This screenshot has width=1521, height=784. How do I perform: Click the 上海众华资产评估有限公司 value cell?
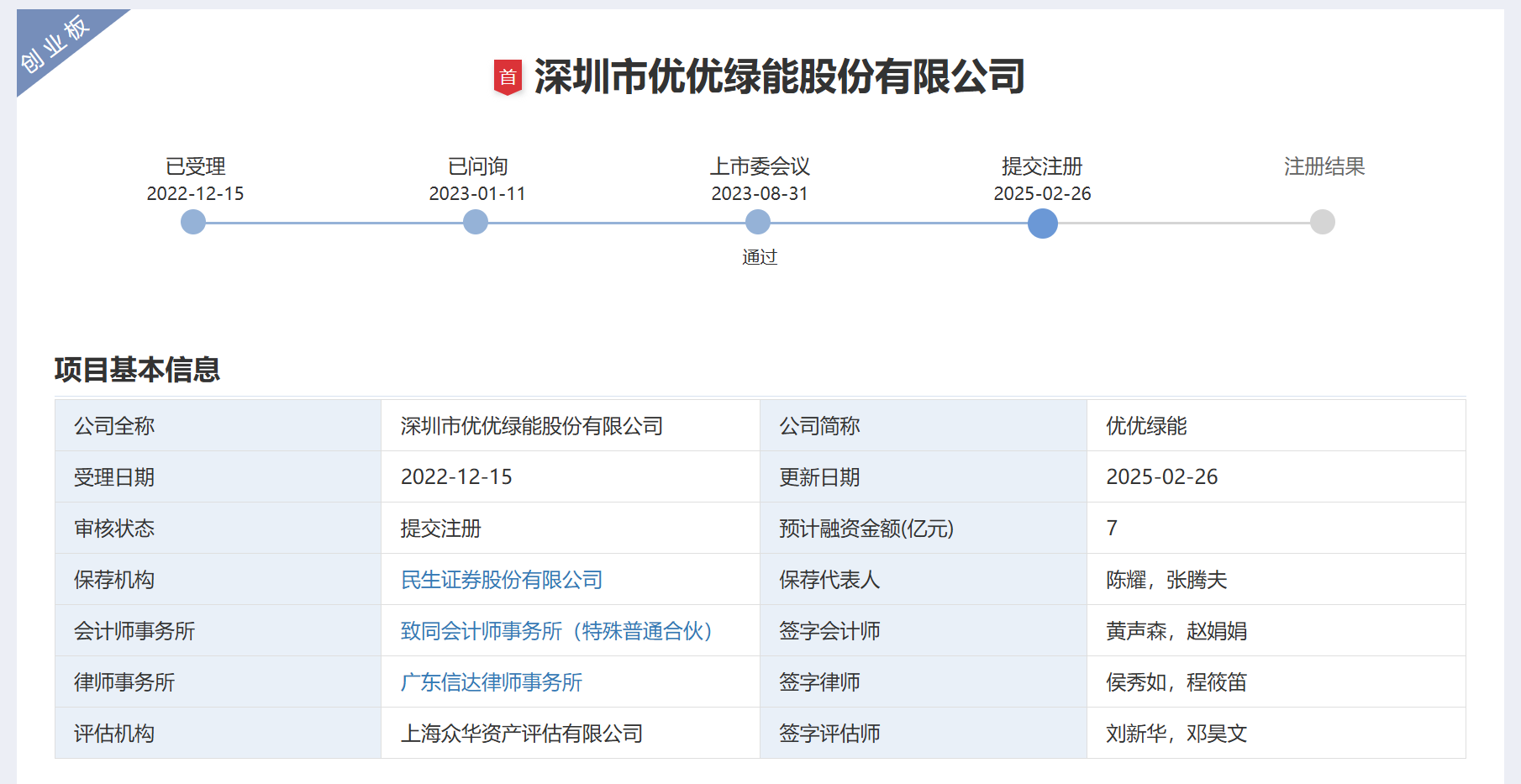(571, 734)
